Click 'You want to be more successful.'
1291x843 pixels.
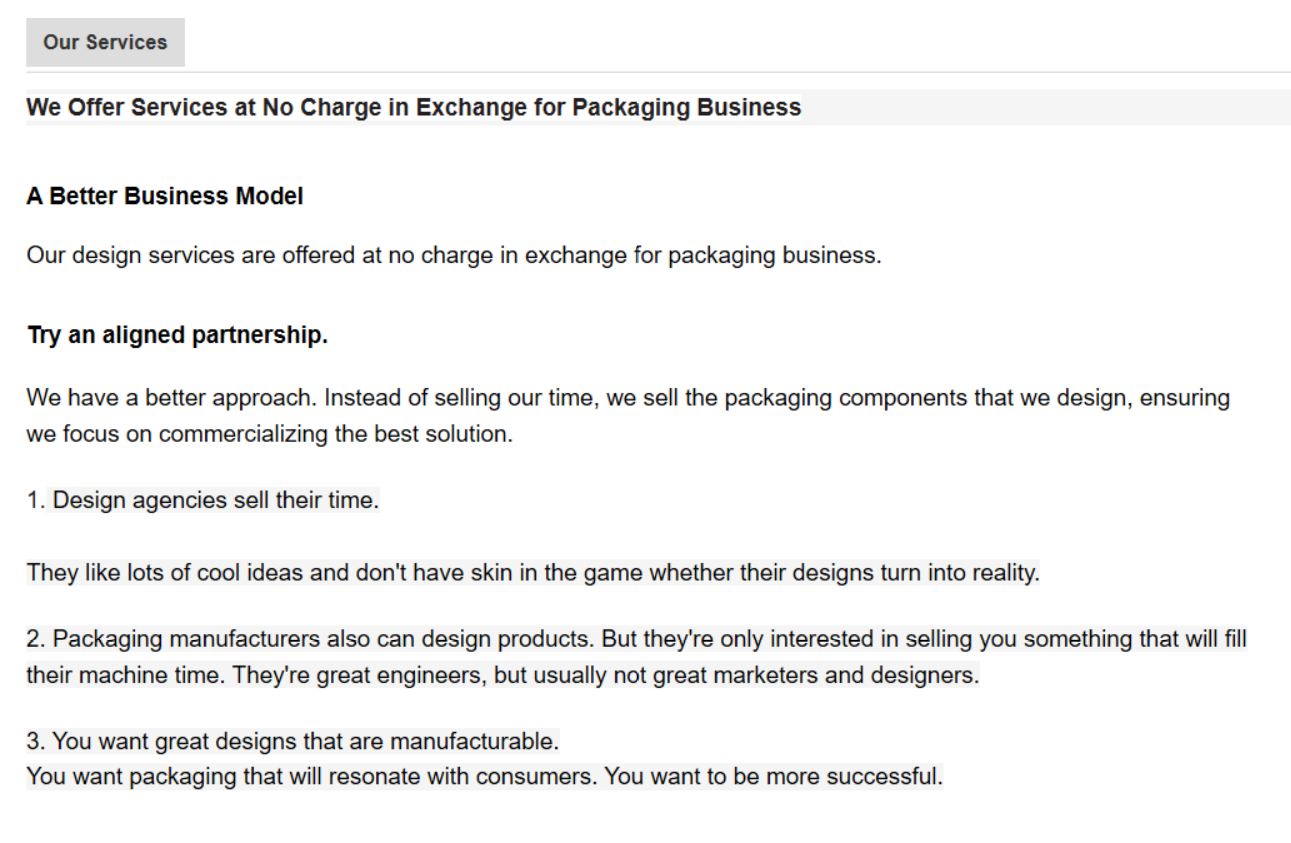(773, 777)
